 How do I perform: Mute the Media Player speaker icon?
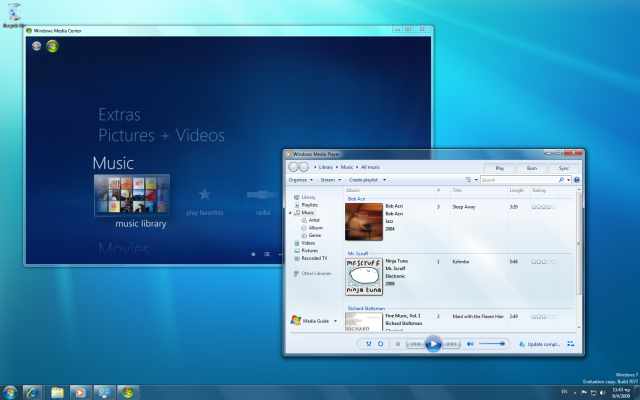[x=470, y=344]
